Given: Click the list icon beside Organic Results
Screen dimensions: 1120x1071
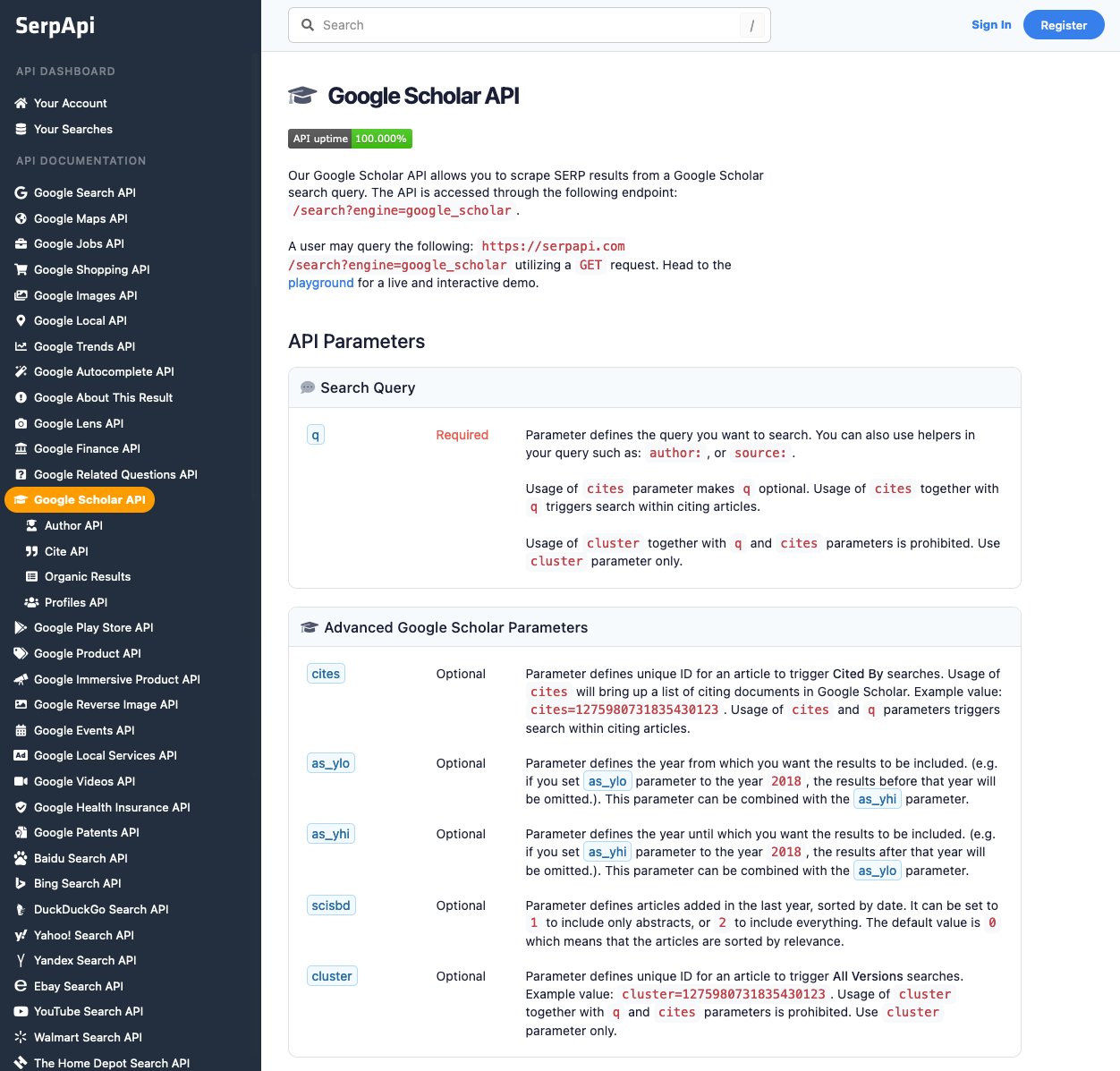Looking at the screenshot, I should coord(31,576).
